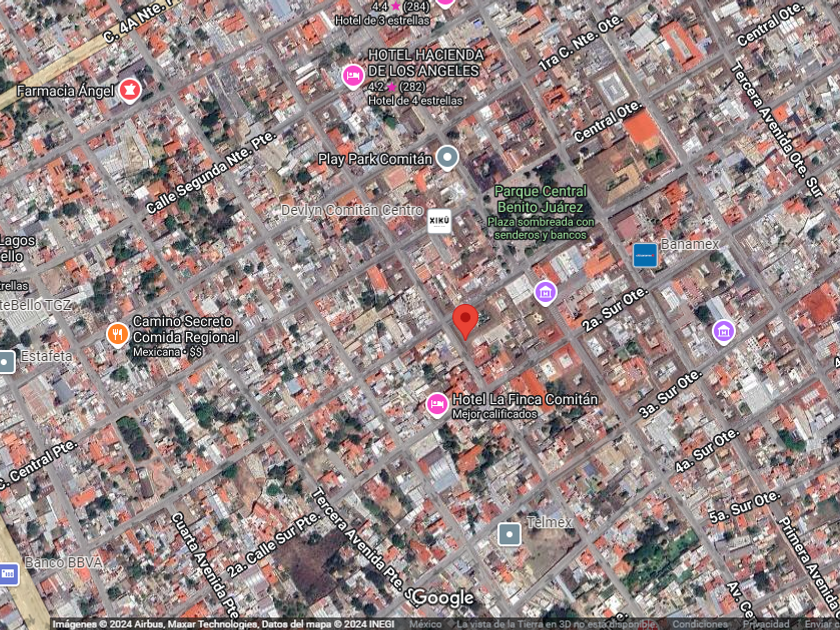
Task: Click the museum pin near 2a. Sur Ote.
Action: click(545, 293)
